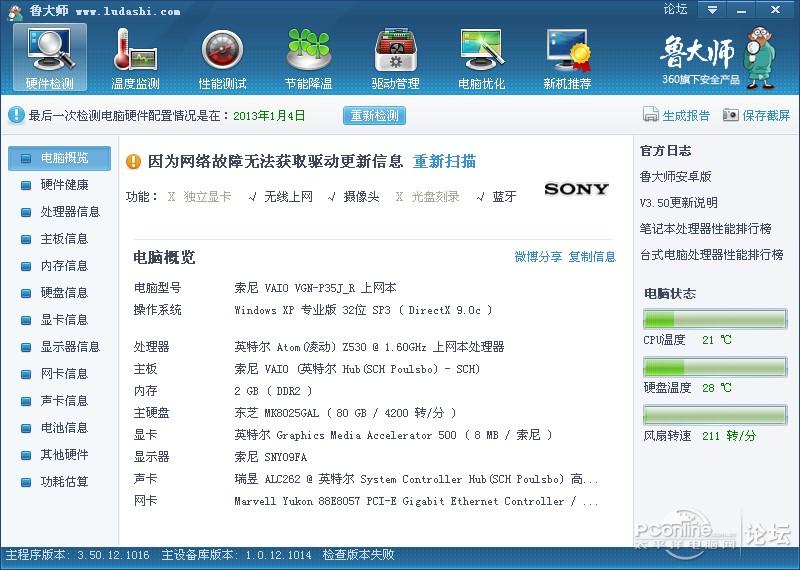Click the 光盘刻录 feature indicator
Viewport: 800px width, 570px height.
point(428,197)
